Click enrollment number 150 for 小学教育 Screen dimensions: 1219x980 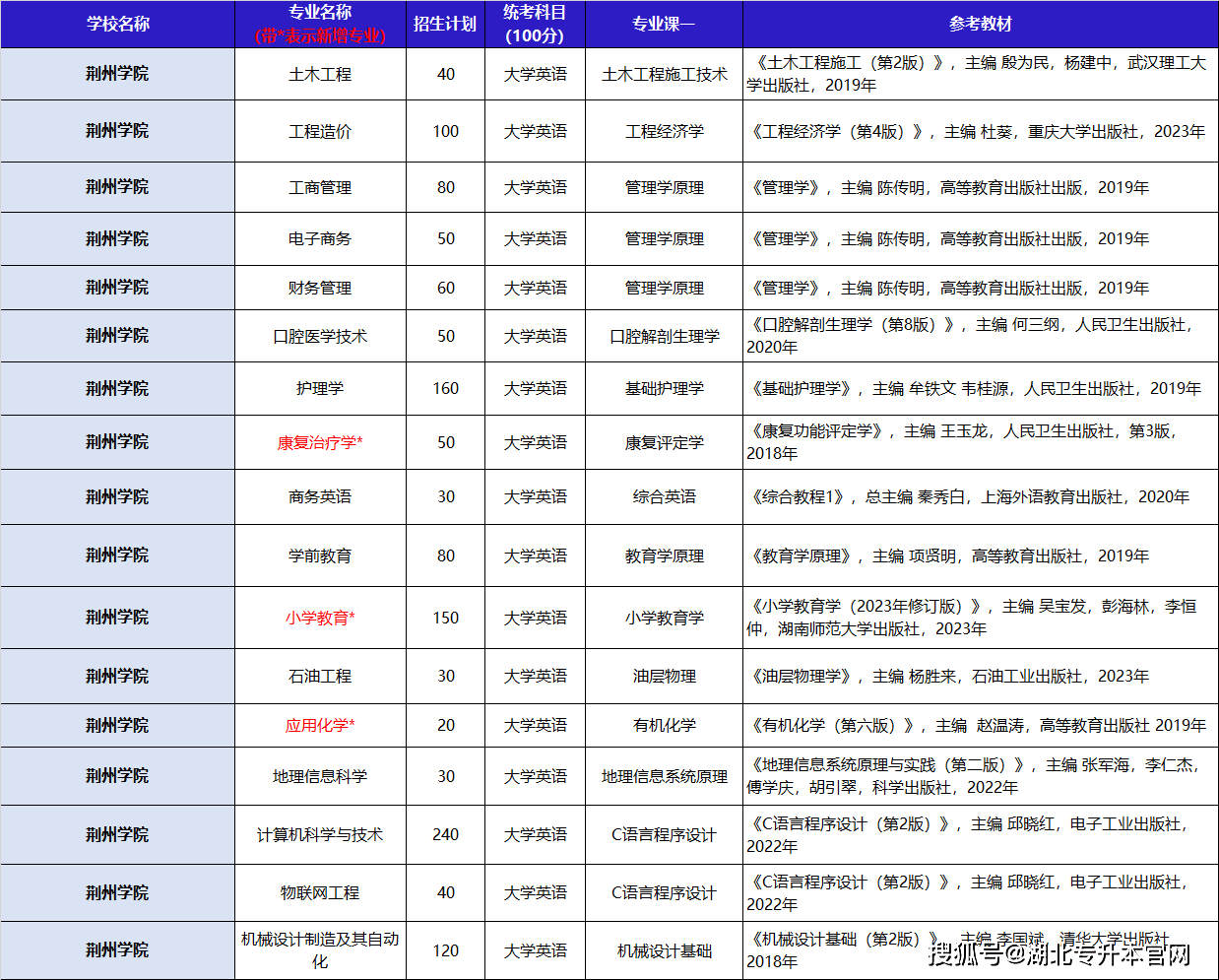click(x=445, y=618)
